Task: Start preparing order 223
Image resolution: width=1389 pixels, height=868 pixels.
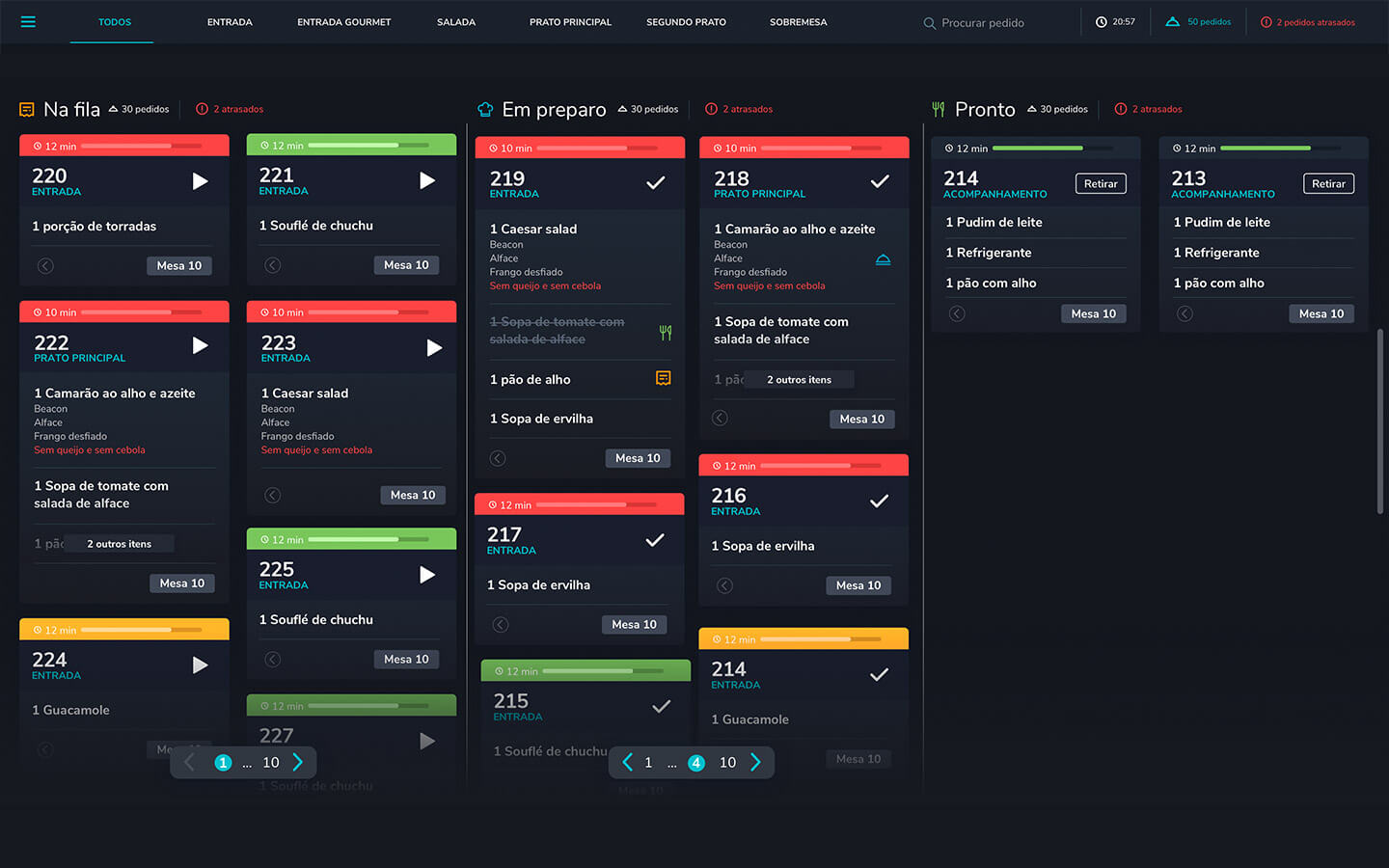Action: (x=434, y=347)
